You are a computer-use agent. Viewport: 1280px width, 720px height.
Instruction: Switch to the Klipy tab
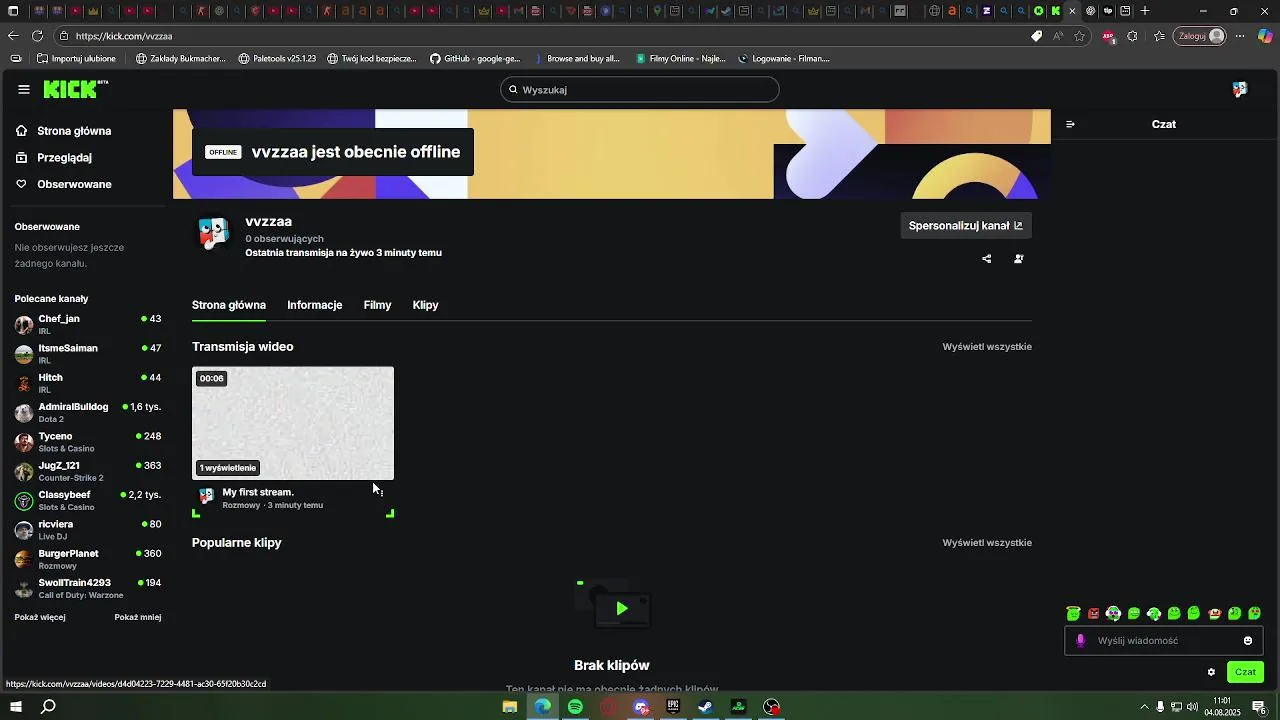coord(426,305)
